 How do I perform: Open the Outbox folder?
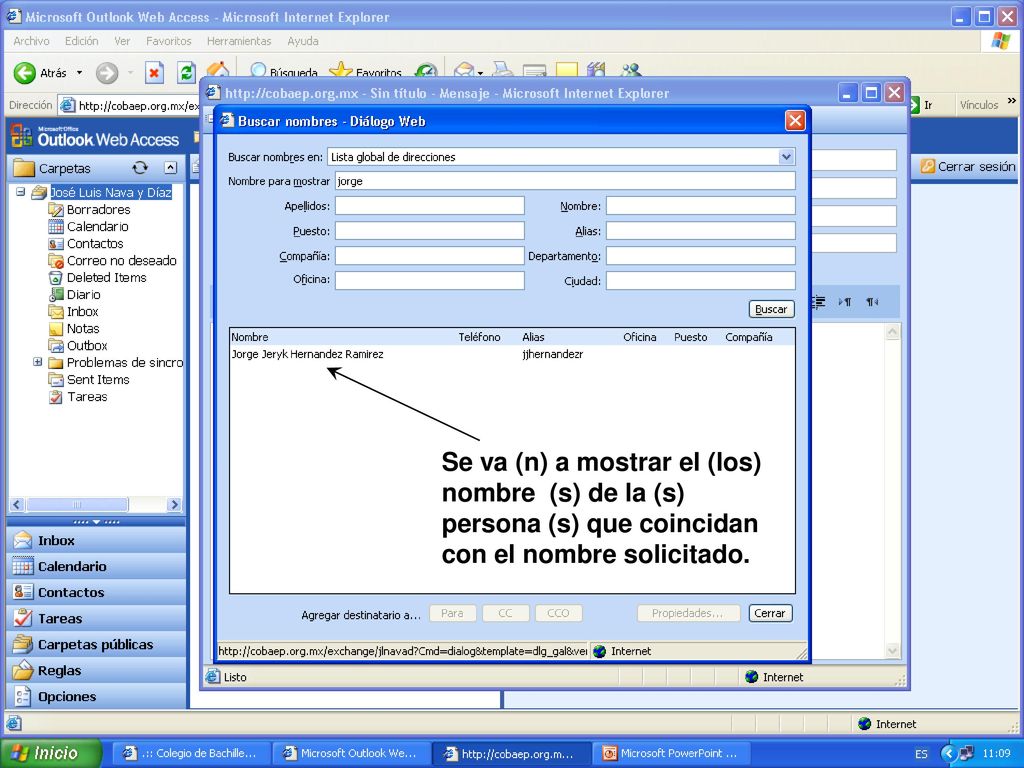coord(87,345)
